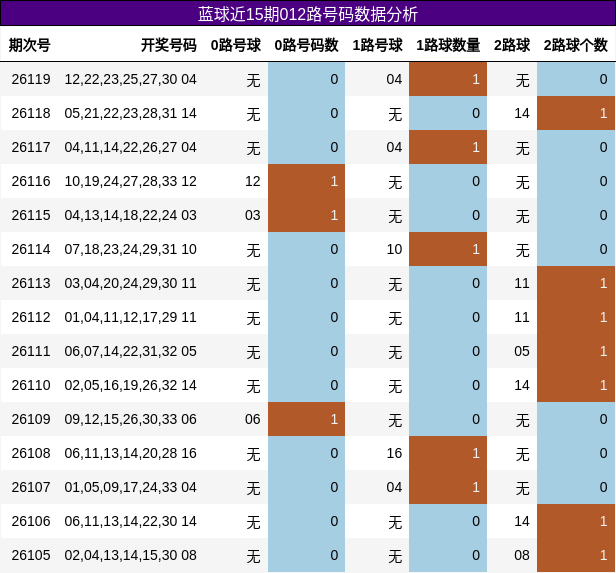The width and height of the screenshot is (616, 573).
Task: Click 0路号球 value 12 in row 26116
Action: (x=253, y=181)
